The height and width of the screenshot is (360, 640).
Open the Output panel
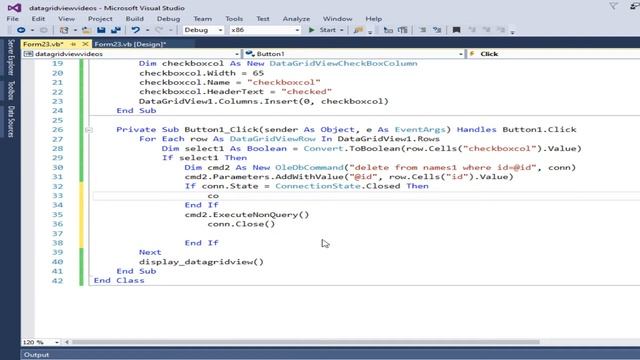click(x=36, y=355)
